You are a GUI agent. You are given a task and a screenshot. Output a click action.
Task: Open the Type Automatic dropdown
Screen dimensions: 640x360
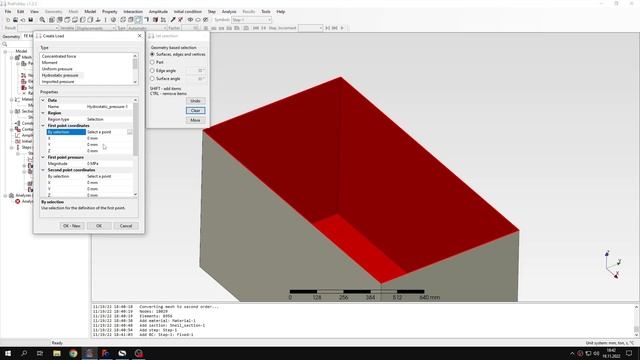(x=147, y=28)
